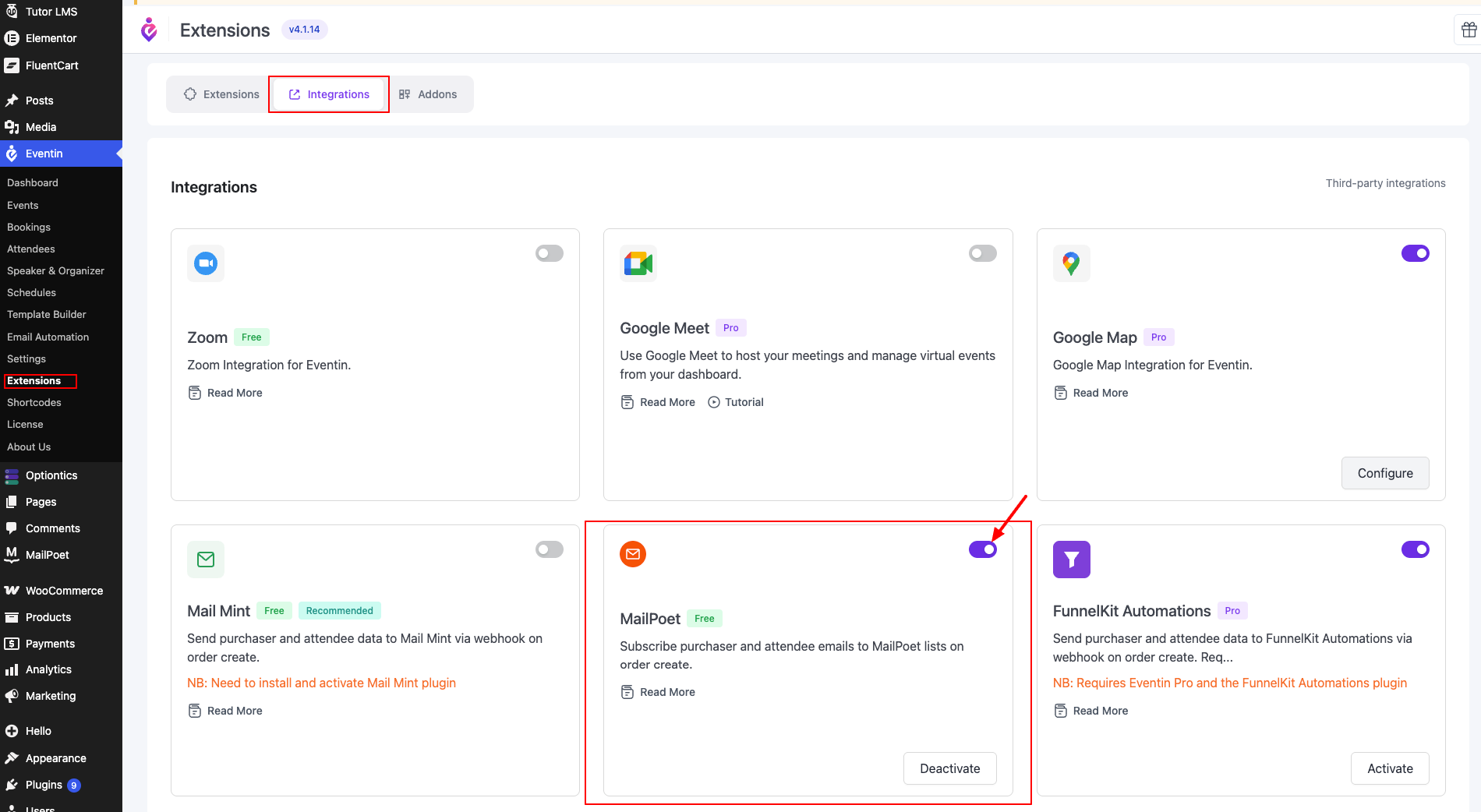
Task: Click the orange MailPoet icon
Action: tap(633, 554)
